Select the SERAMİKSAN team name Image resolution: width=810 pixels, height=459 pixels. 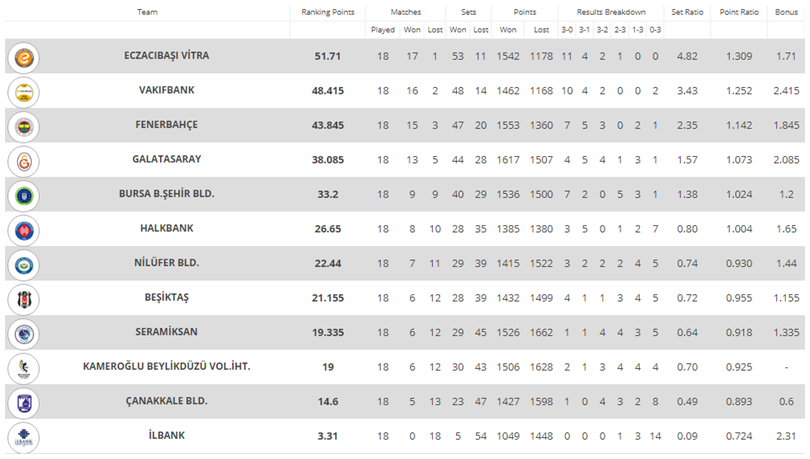pyautogui.click(x=166, y=331)
